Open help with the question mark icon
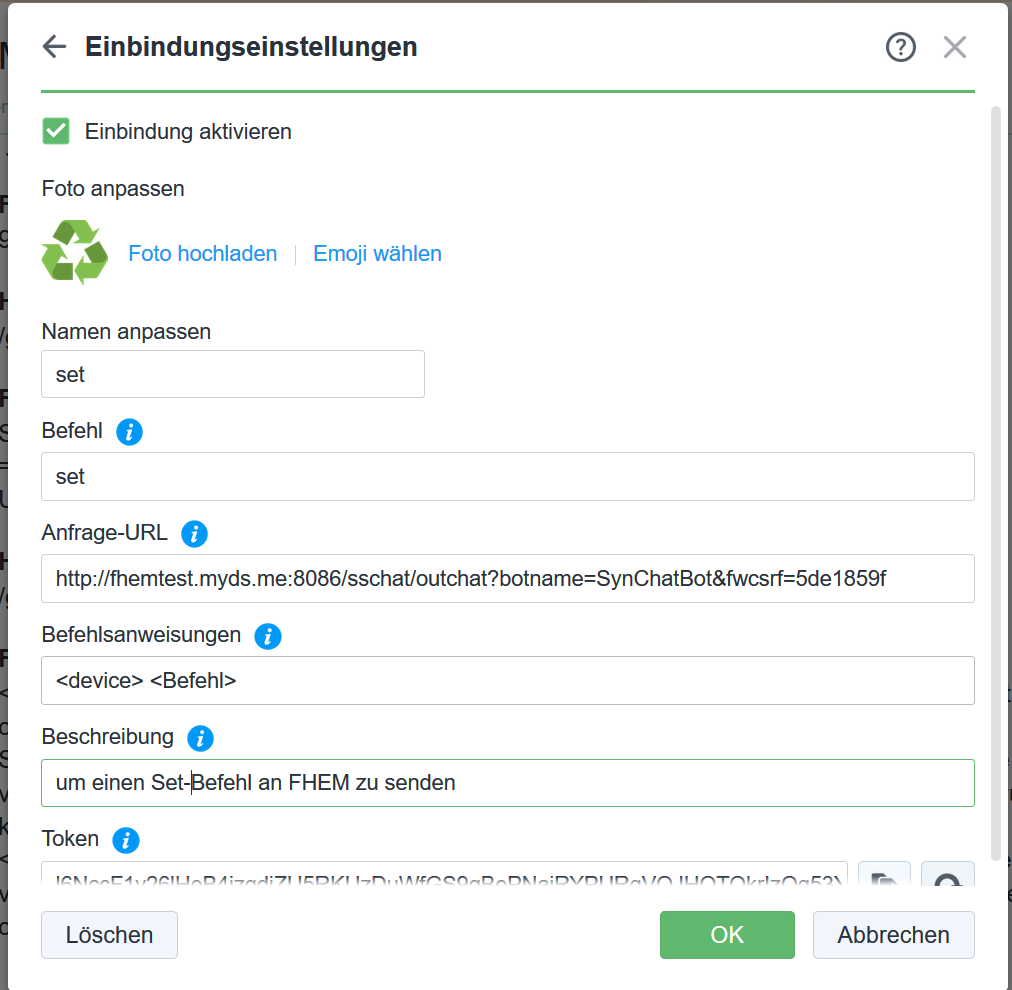The width and height of the screenshot is (1012, 990). pos(900,46)
